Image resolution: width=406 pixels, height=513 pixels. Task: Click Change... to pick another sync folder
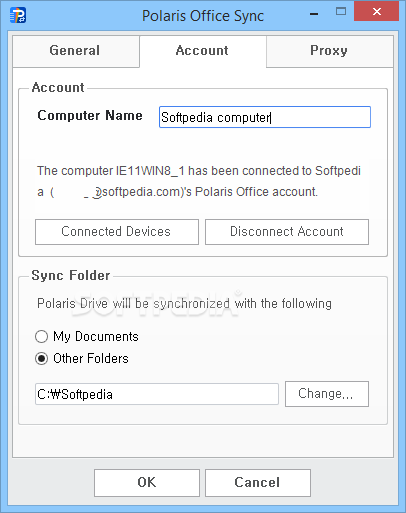[x=327, y=394]
